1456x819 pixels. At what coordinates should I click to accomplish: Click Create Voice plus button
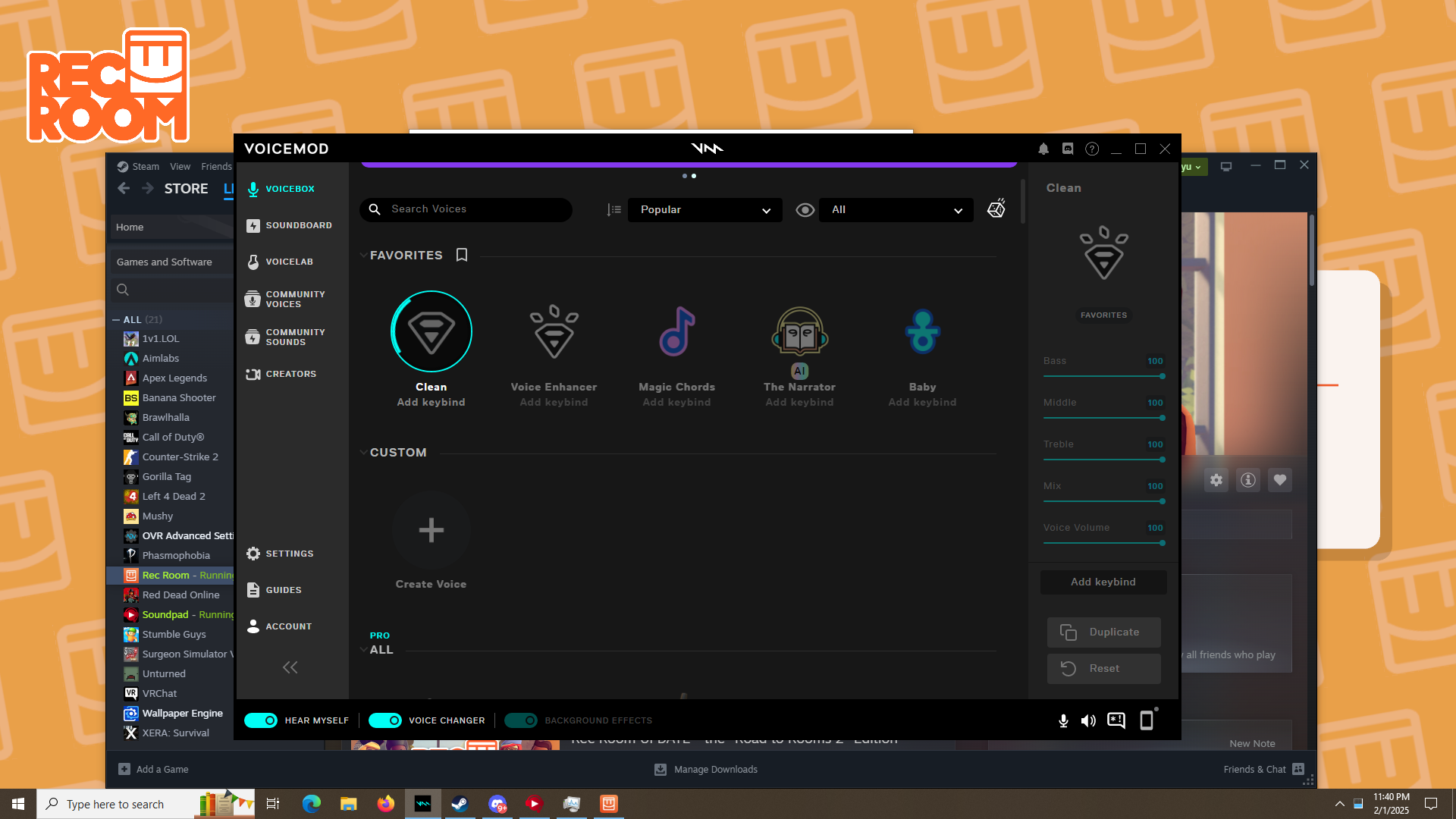click(431, 530)
